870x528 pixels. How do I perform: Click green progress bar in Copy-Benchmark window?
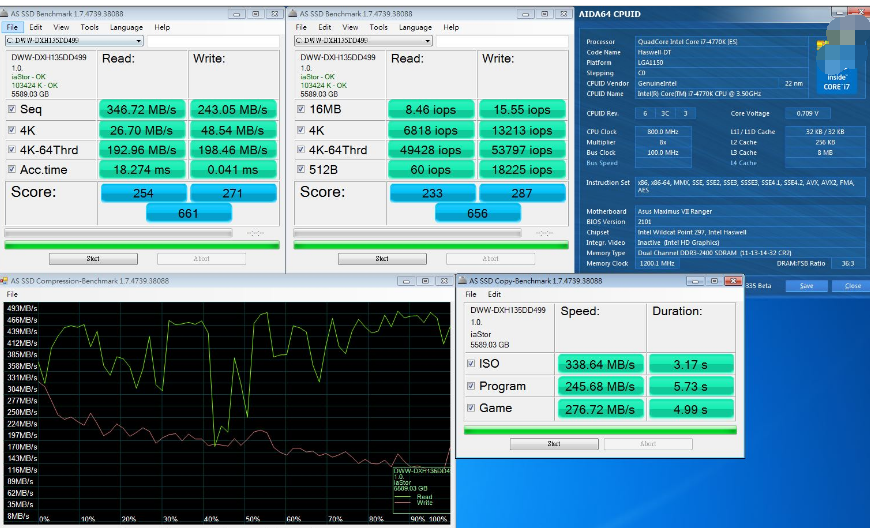point(600,430)
